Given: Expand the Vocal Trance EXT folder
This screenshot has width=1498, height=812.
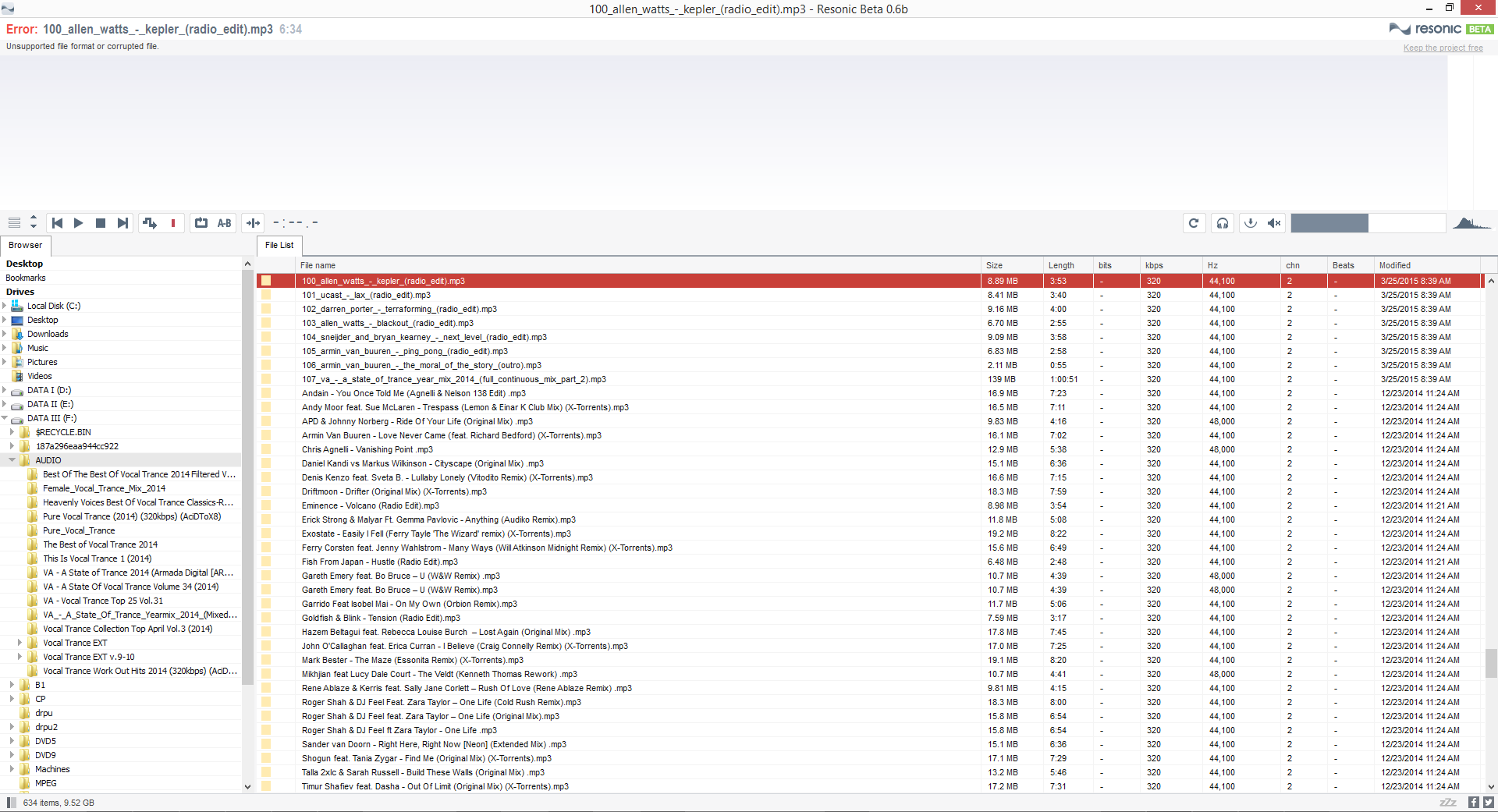Looking at the screenshot, I should point(20,643).
